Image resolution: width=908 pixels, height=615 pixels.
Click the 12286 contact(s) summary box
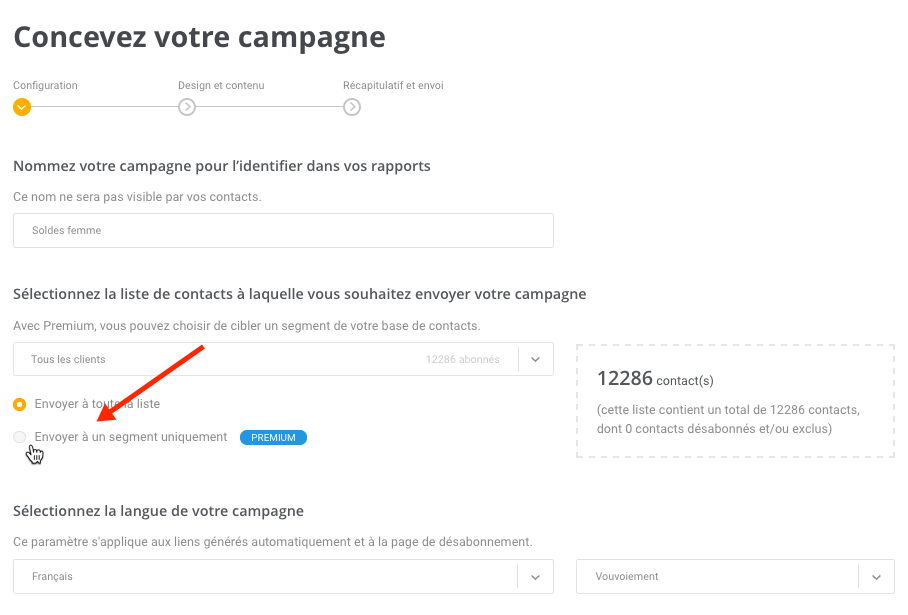[x=735, y=401]
